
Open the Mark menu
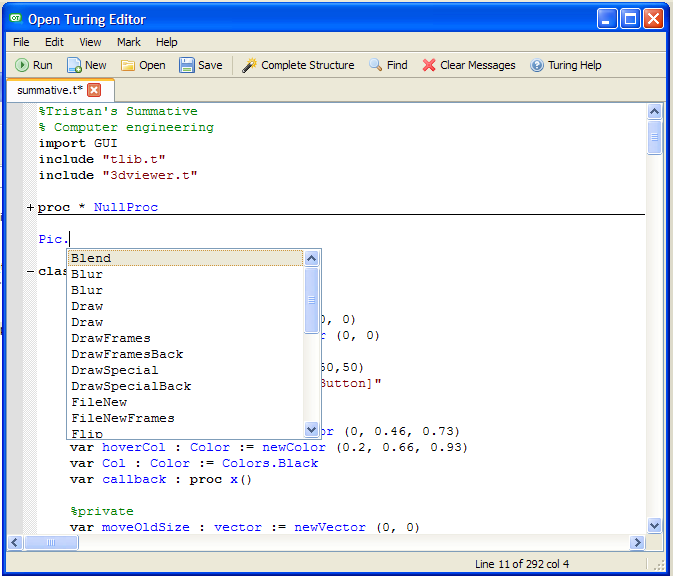click(129, 42)
